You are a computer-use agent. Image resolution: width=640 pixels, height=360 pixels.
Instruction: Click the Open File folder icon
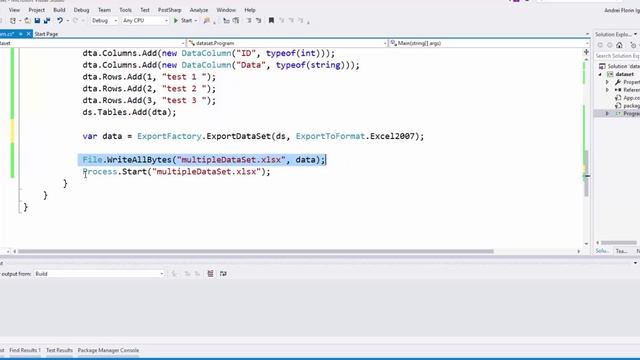click(x=27, y=20)
